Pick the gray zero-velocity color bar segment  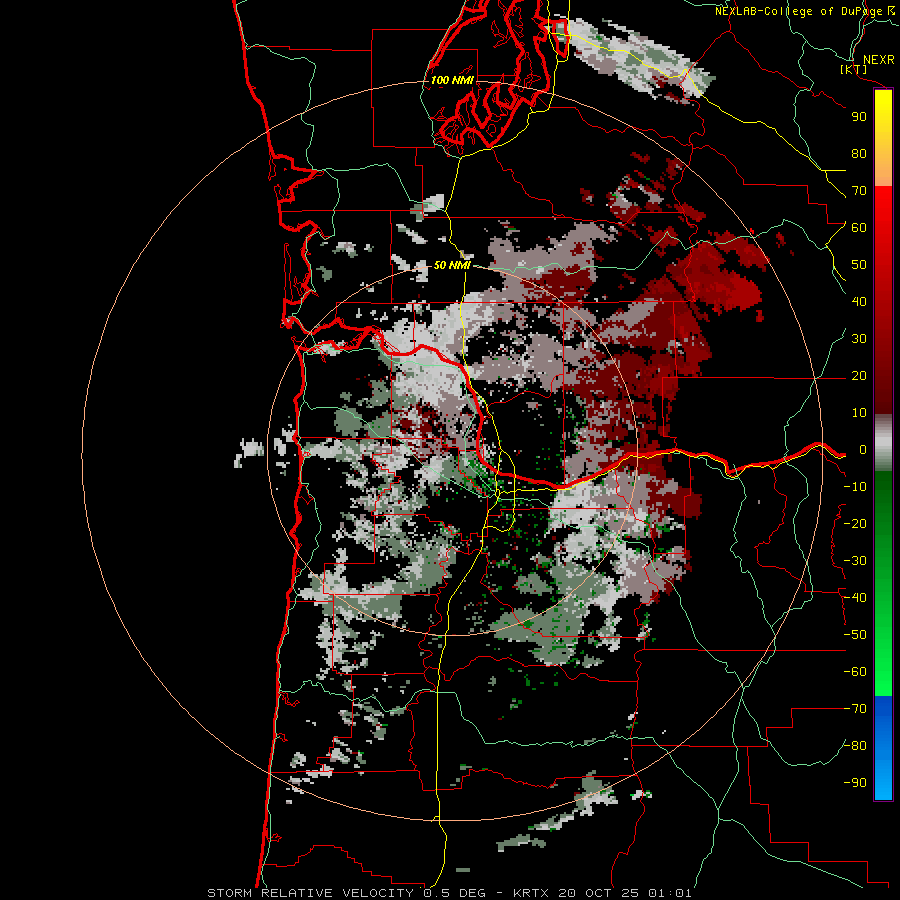(883, 443)
